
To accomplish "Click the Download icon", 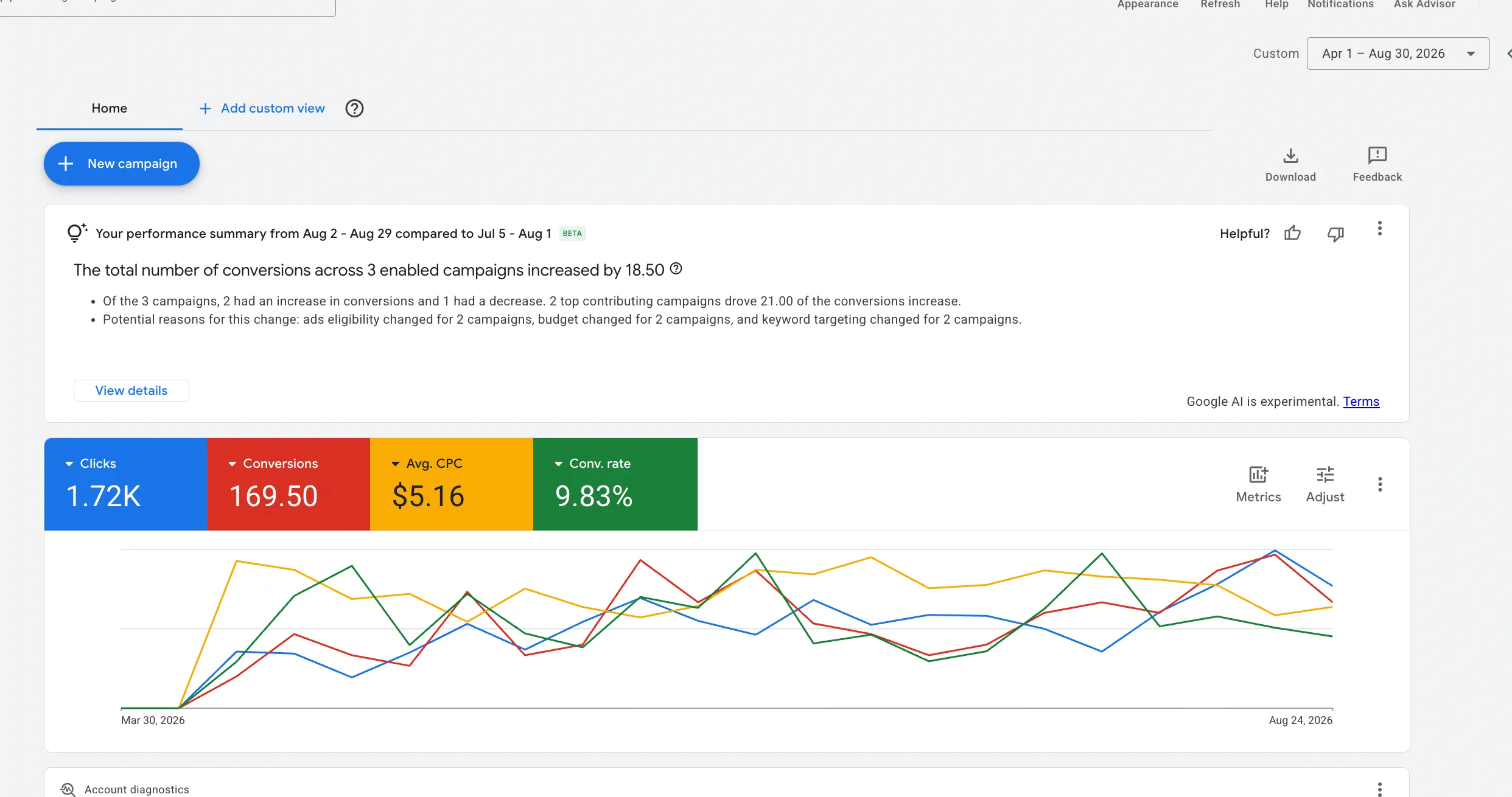I will pyautogui.click(x=1290, y=156).
